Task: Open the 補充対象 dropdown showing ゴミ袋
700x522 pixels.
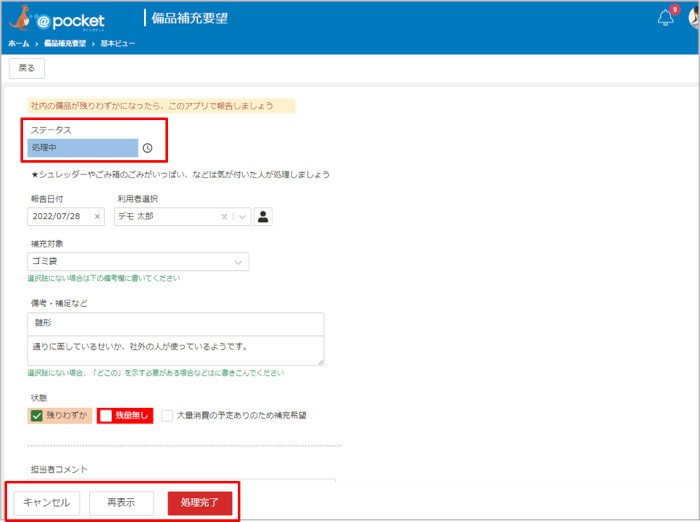Action: (138, 262)
